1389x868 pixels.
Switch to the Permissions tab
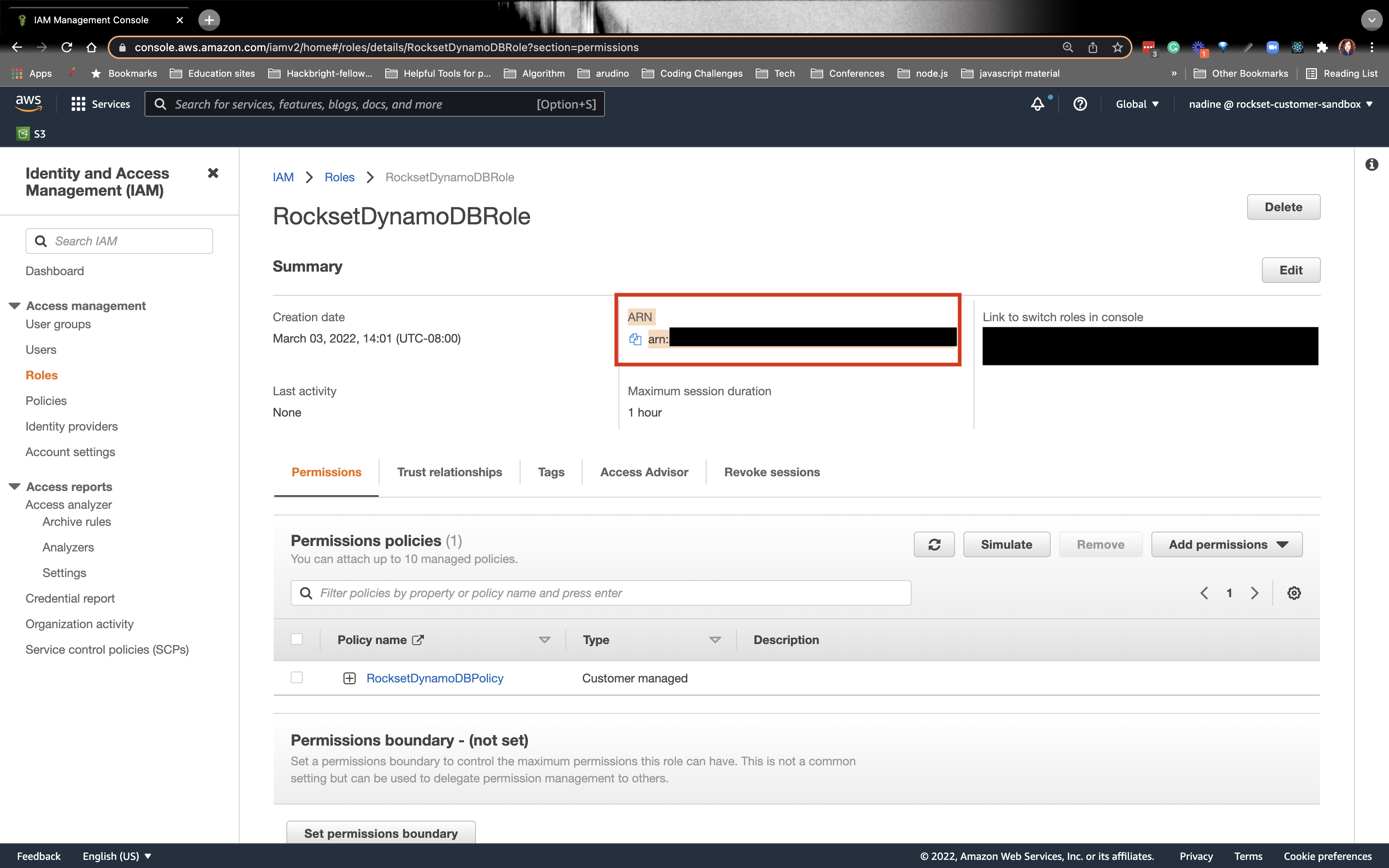[x=326, y=472]
